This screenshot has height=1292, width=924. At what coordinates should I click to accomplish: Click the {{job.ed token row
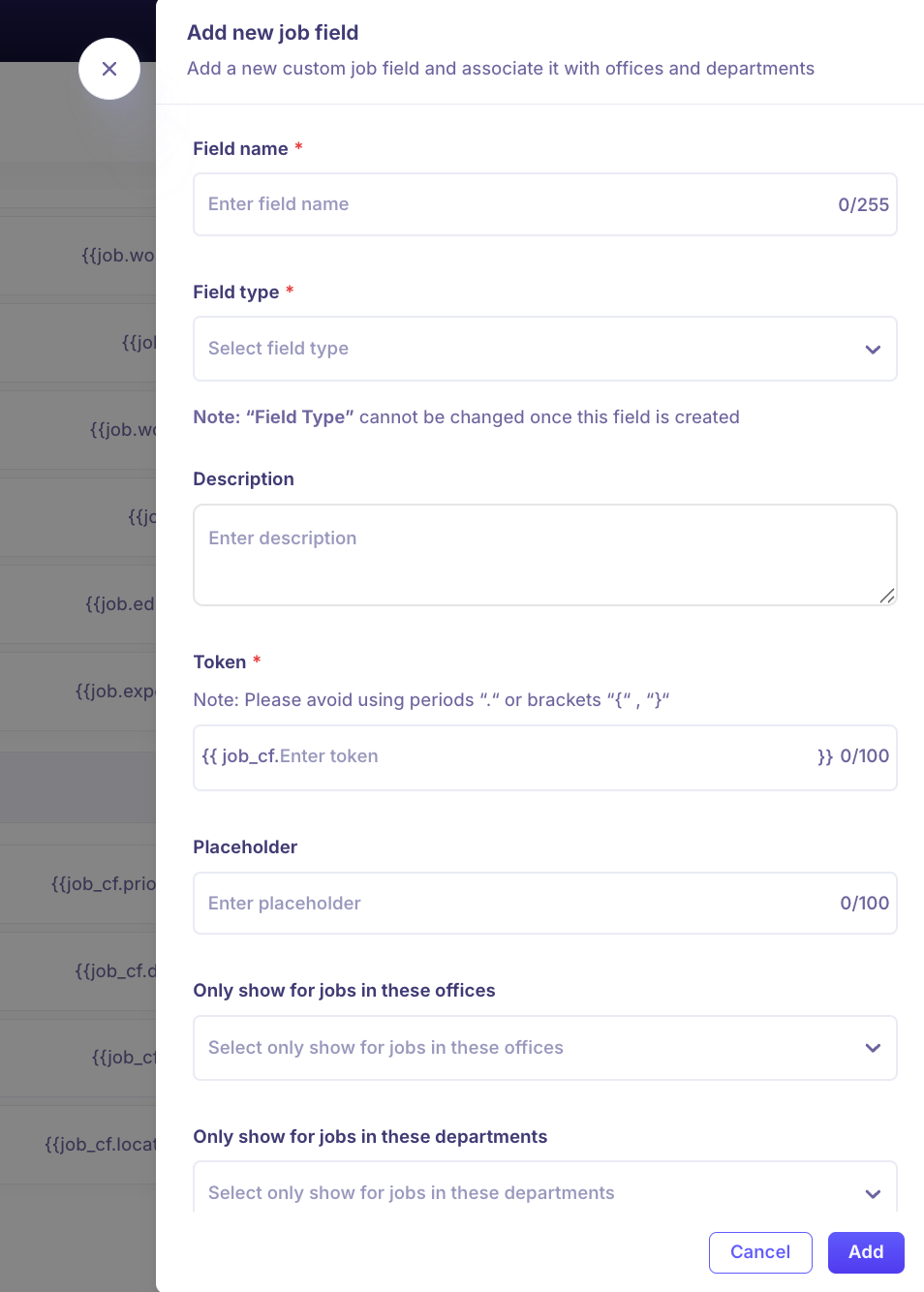(119, 604)
